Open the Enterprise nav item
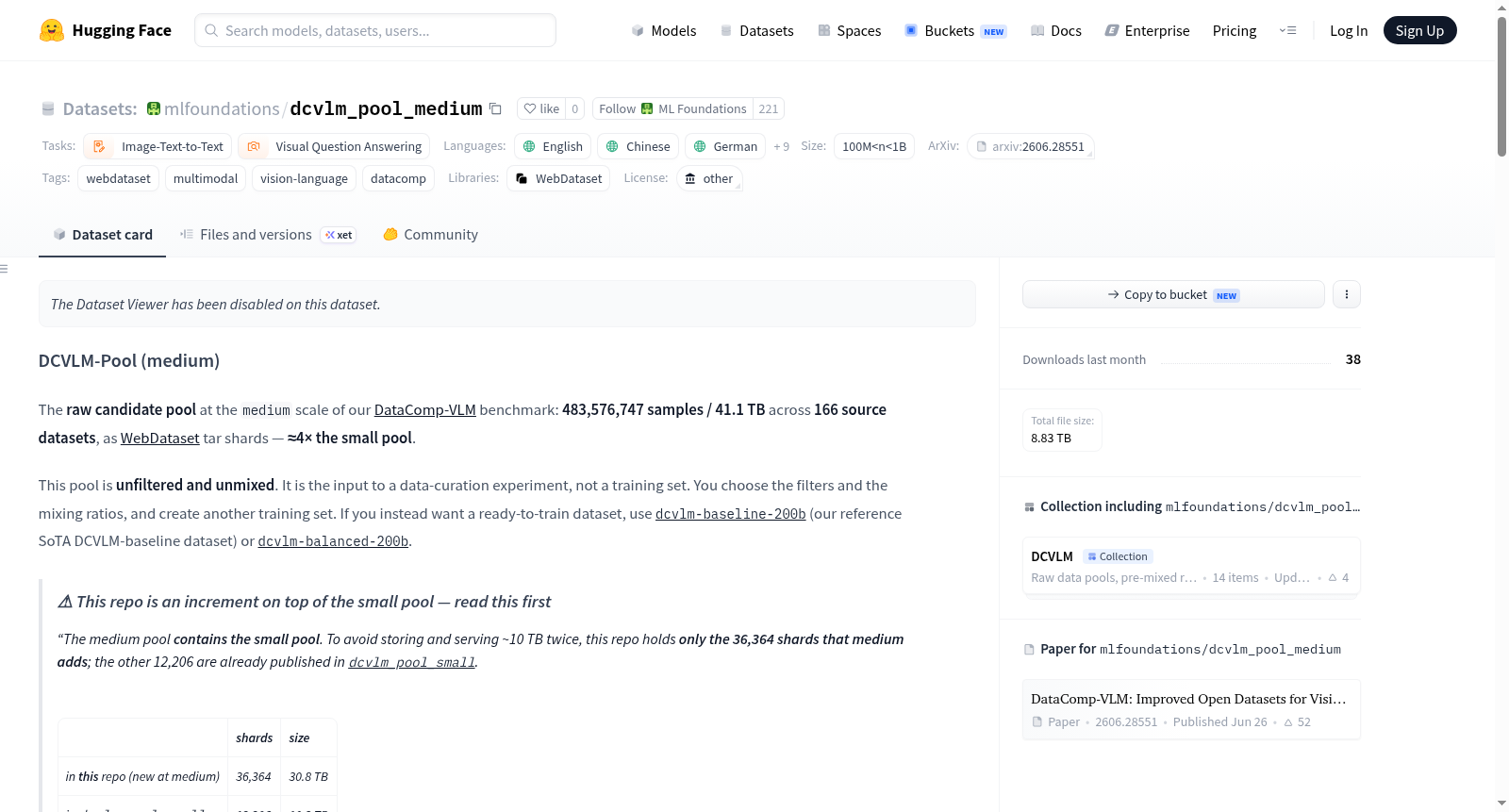1509x812 pixels. (x=1147, y=30)
